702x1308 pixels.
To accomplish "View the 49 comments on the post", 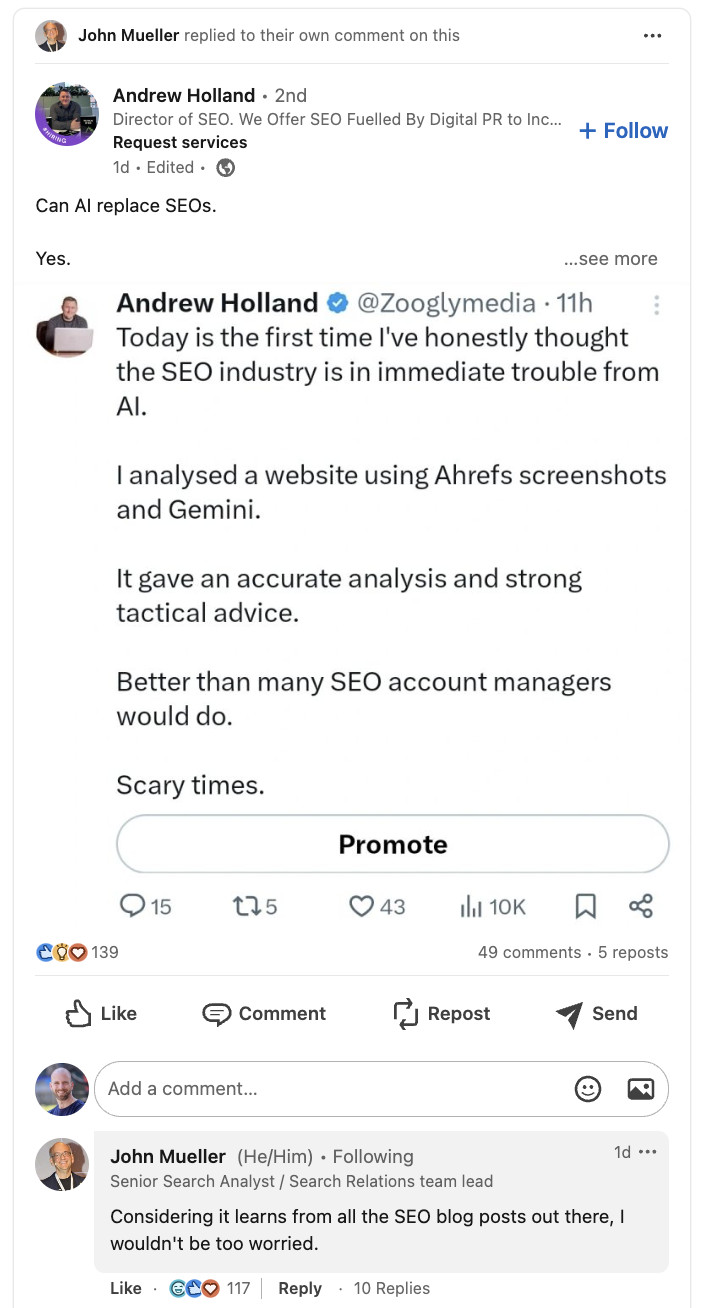I will [x=528, y=952].
